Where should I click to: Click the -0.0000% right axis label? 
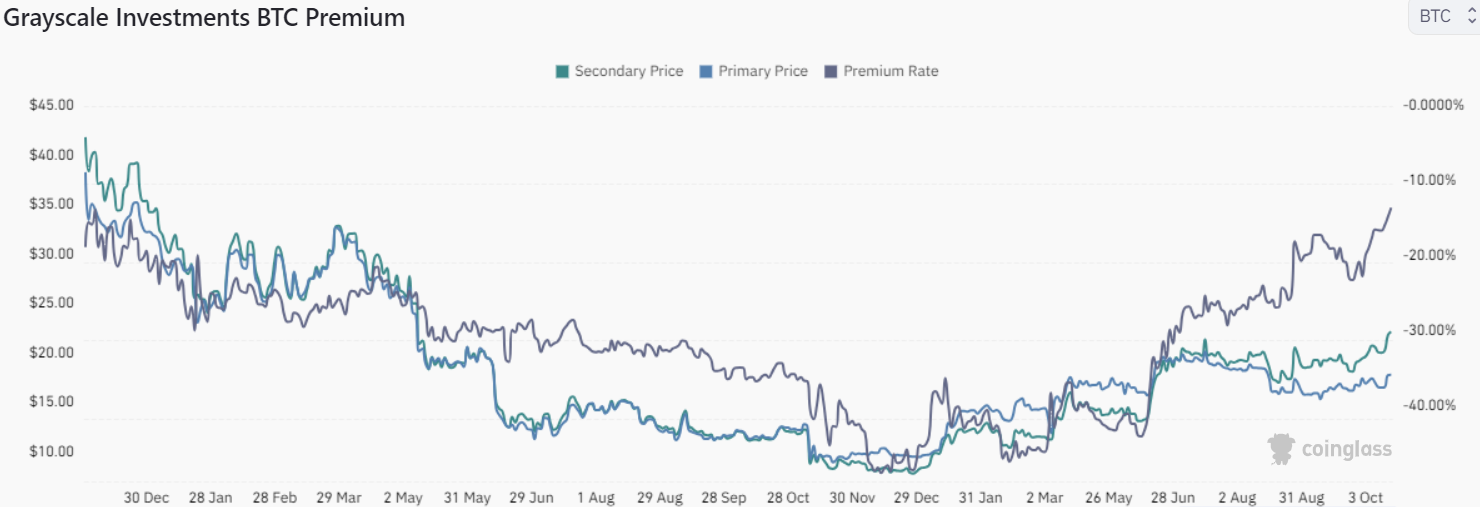coord(1433,105)
